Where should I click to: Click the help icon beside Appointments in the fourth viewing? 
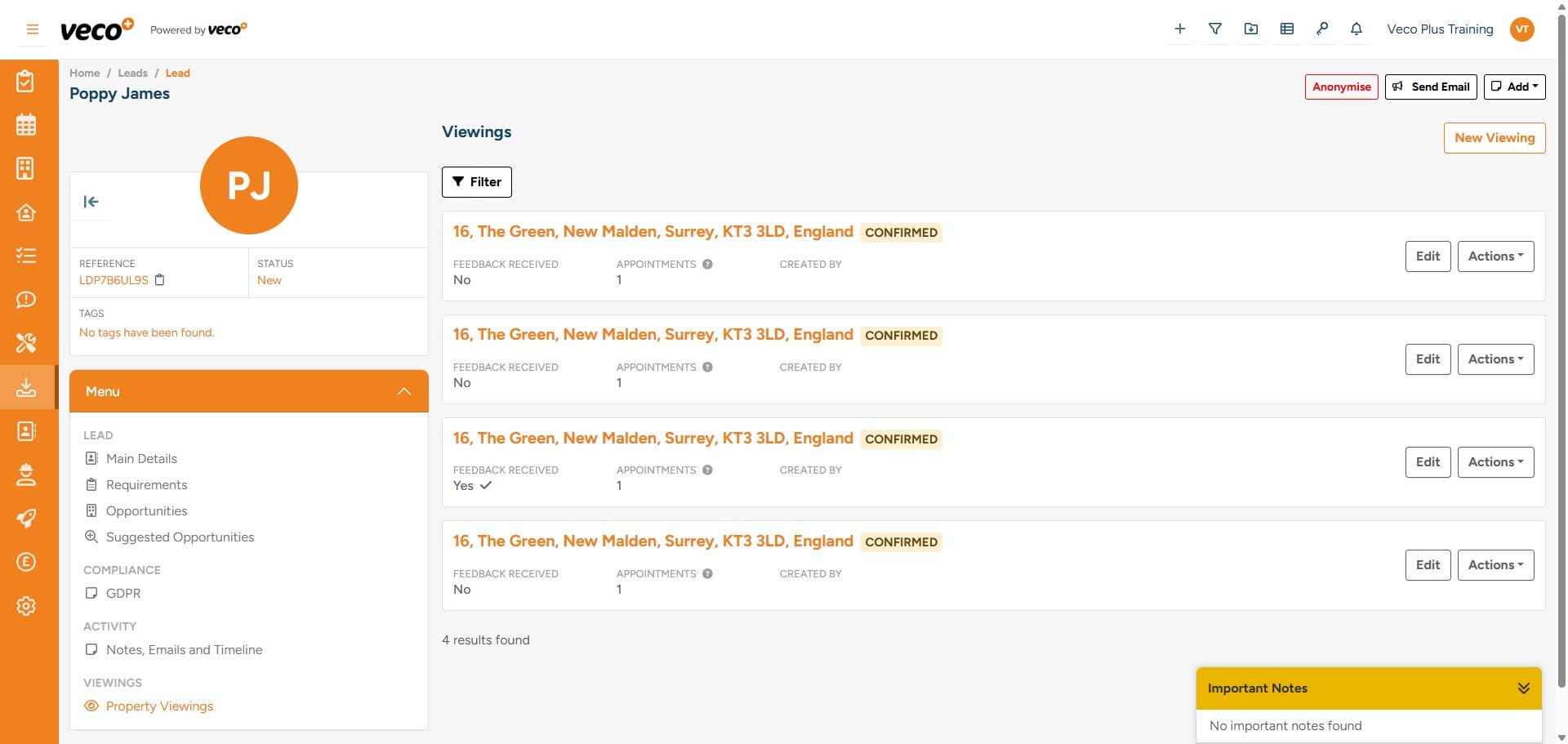(x=707, y=574)
